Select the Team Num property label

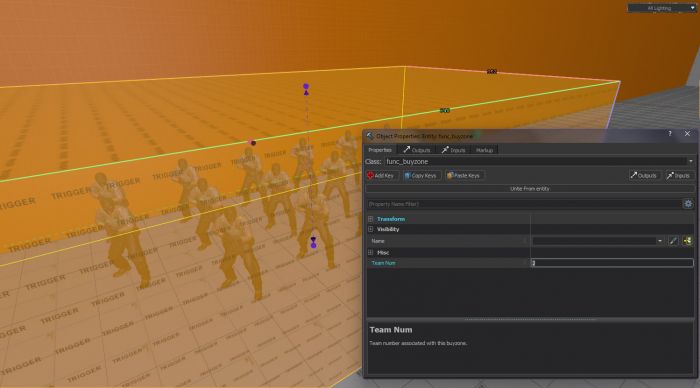[x=383, y=263]
